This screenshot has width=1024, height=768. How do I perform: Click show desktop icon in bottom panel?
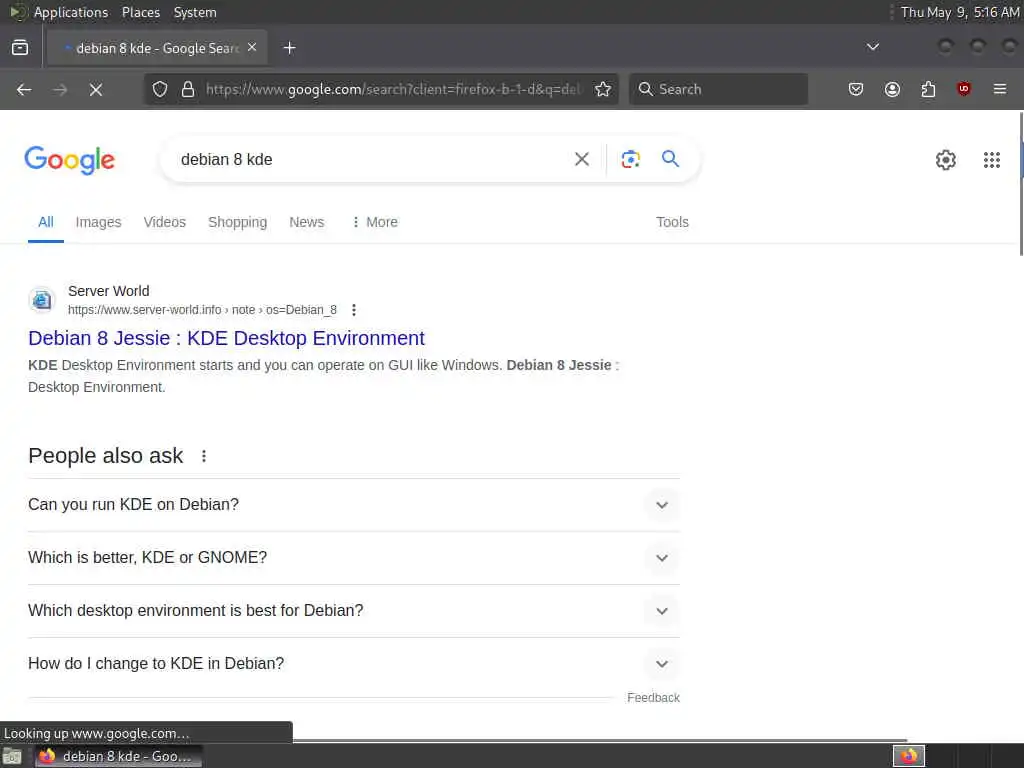click(12, 757)
